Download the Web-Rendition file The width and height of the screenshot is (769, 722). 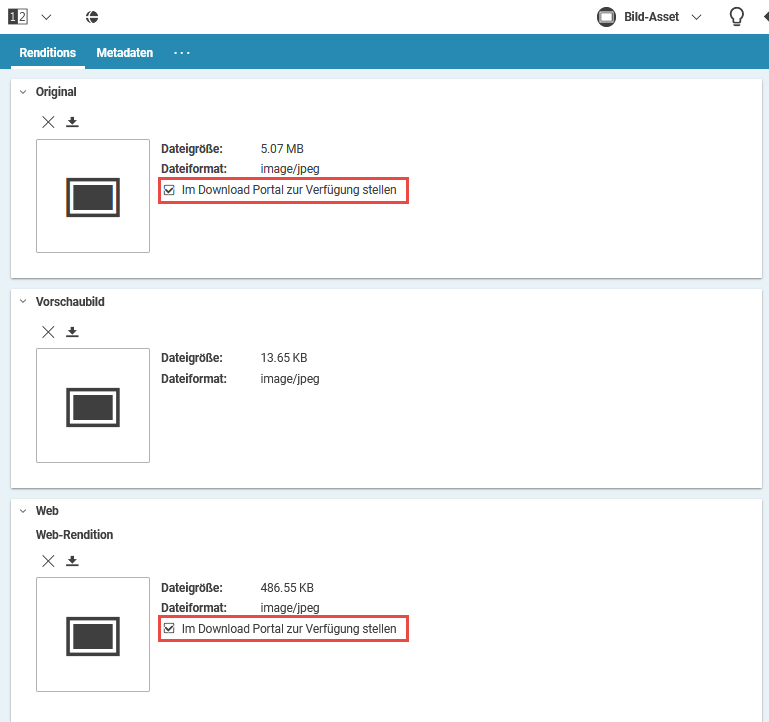point(72,561)
